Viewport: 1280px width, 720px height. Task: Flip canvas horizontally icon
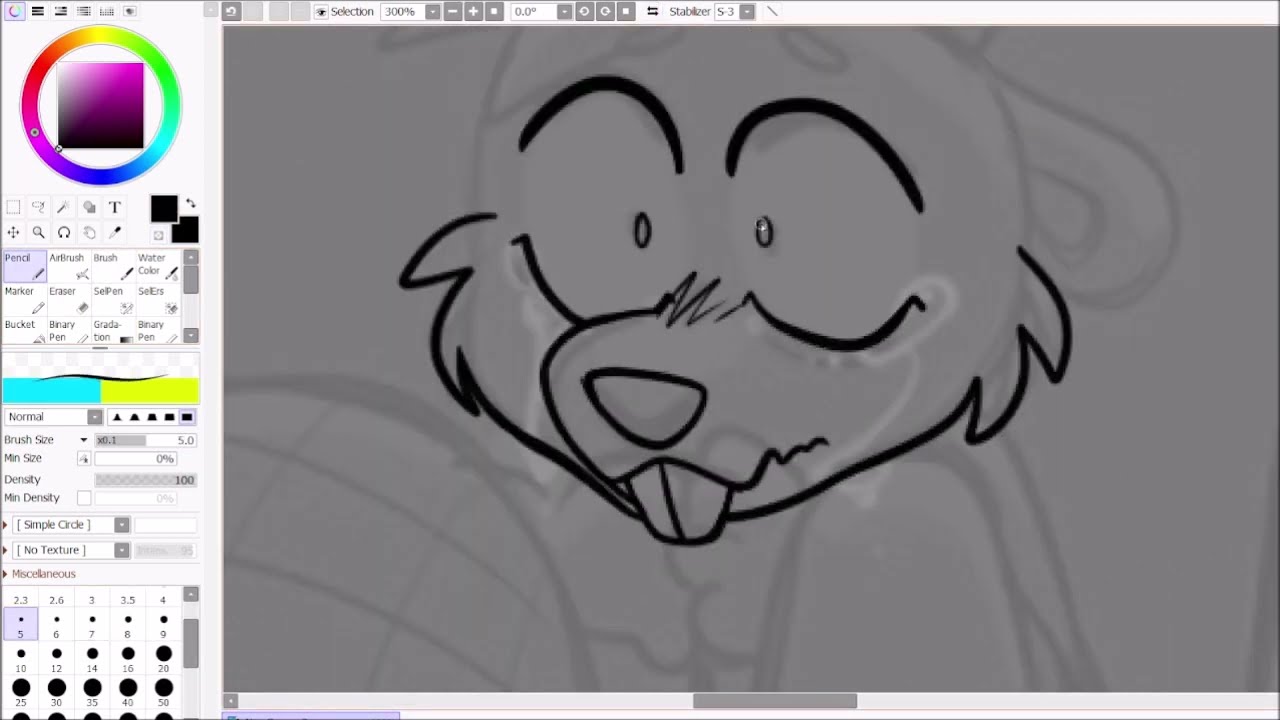tap(652, 11)
